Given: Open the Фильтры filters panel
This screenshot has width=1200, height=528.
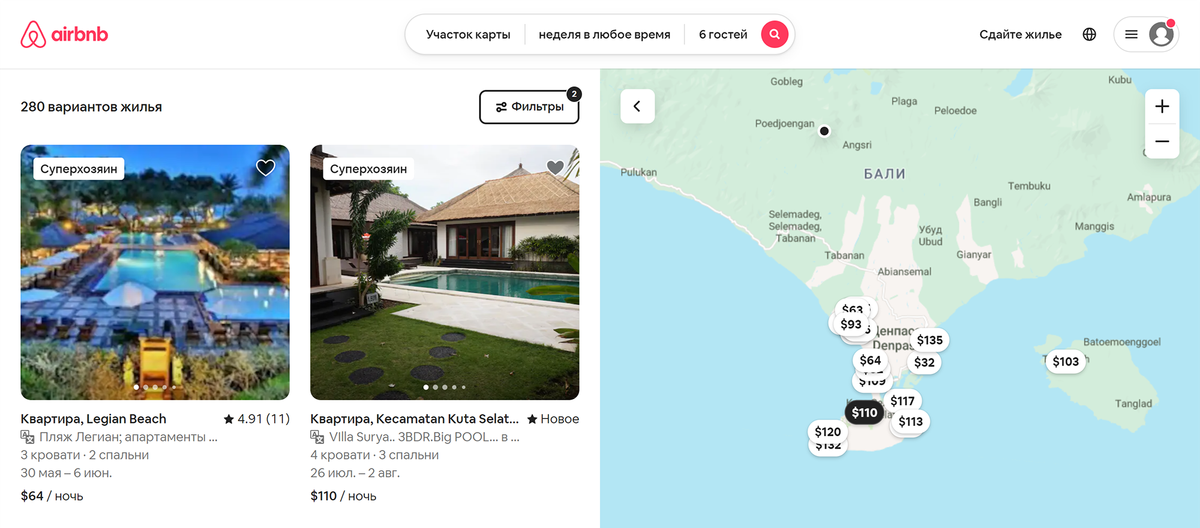Looking at the screenshot, I should click(x=529, y=107).
